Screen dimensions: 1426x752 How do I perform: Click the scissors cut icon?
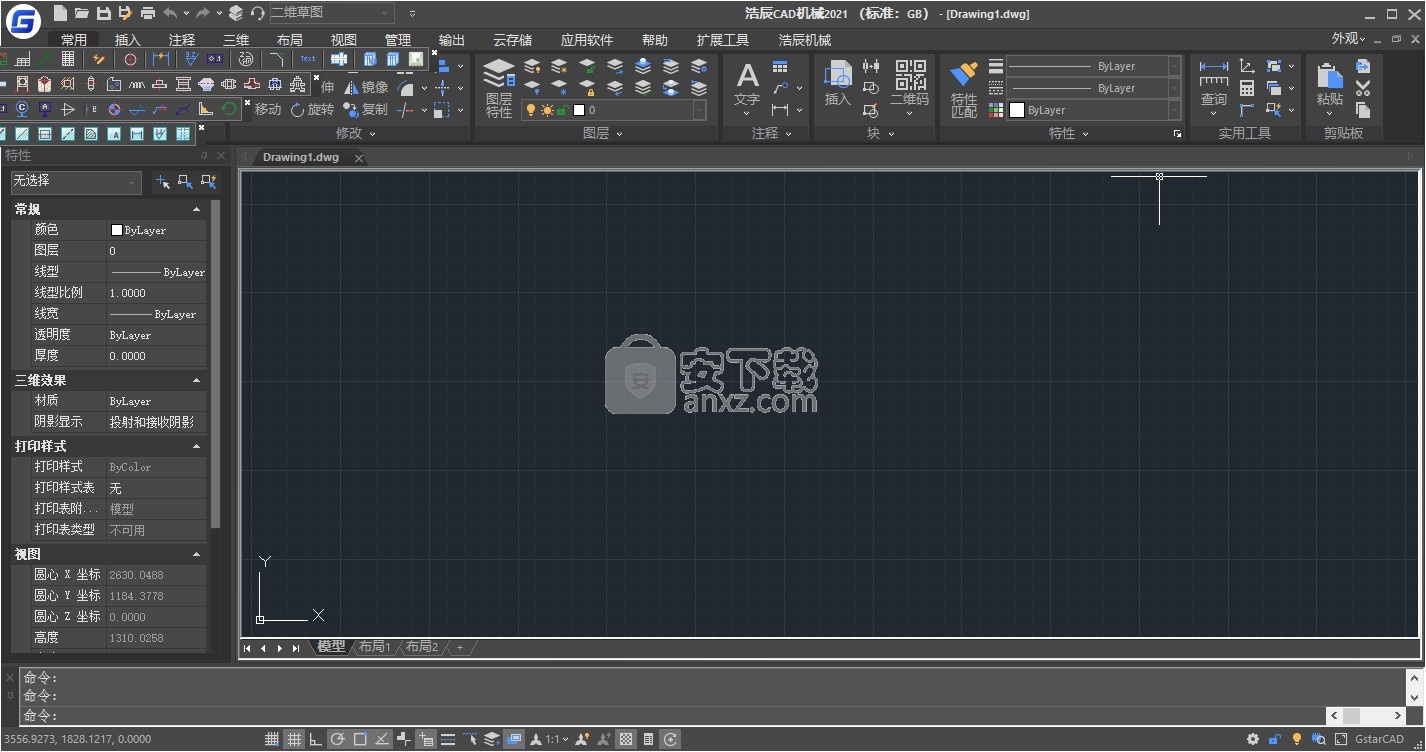pos(1363,88)
